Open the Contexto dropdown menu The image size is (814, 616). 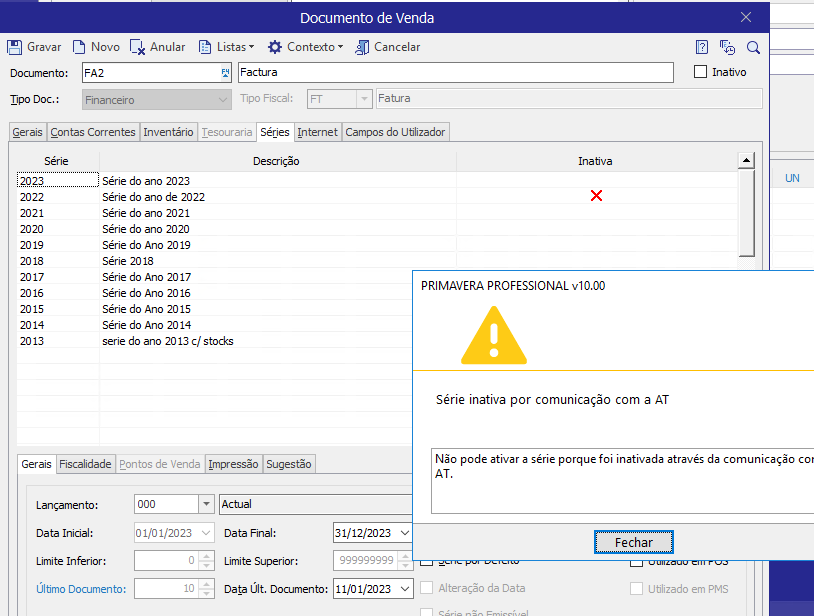click(305, 47)
